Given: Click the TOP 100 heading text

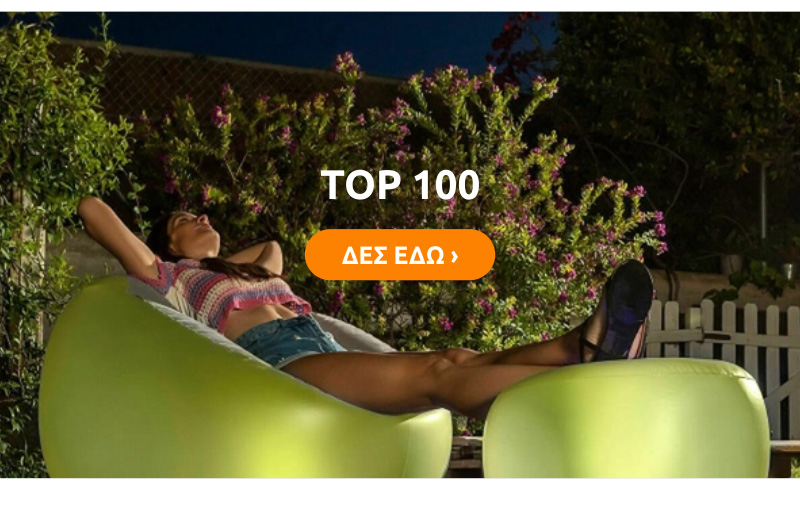Looking at the screenshot, I should point(400,184).
